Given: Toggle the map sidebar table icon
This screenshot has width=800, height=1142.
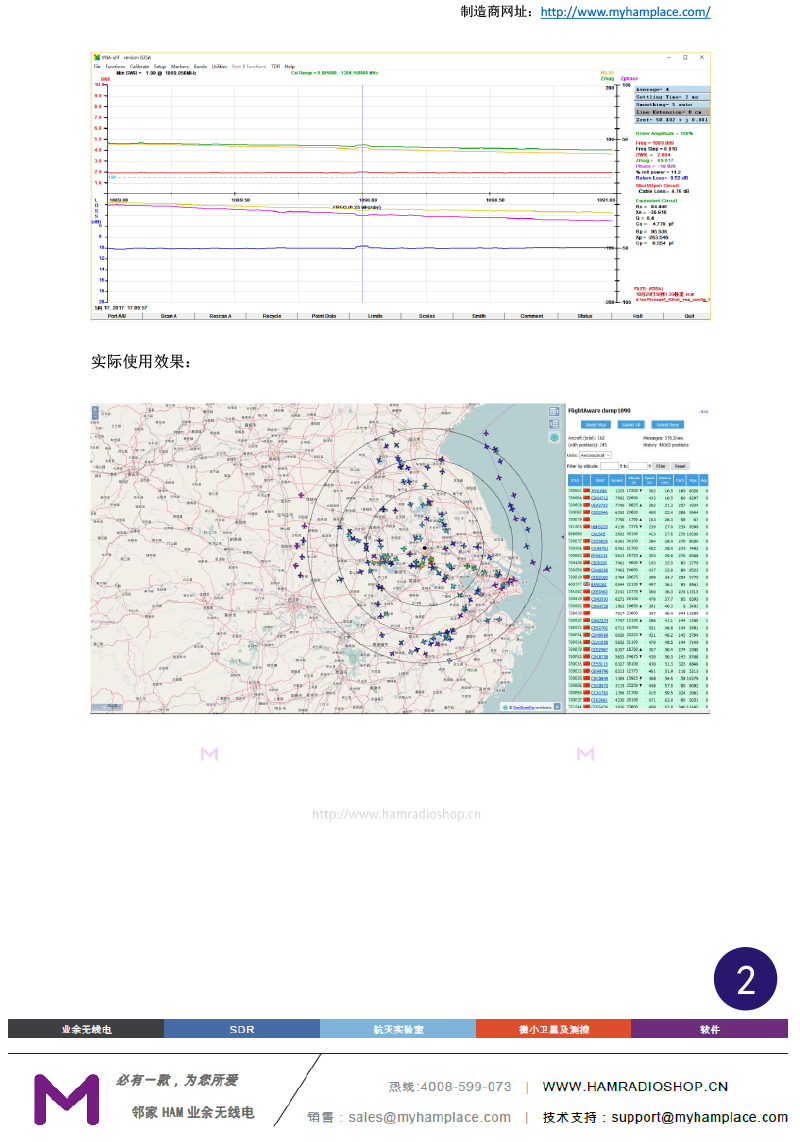Looking at the screenshot, I should pyautogui.click(x=554, y=411).
